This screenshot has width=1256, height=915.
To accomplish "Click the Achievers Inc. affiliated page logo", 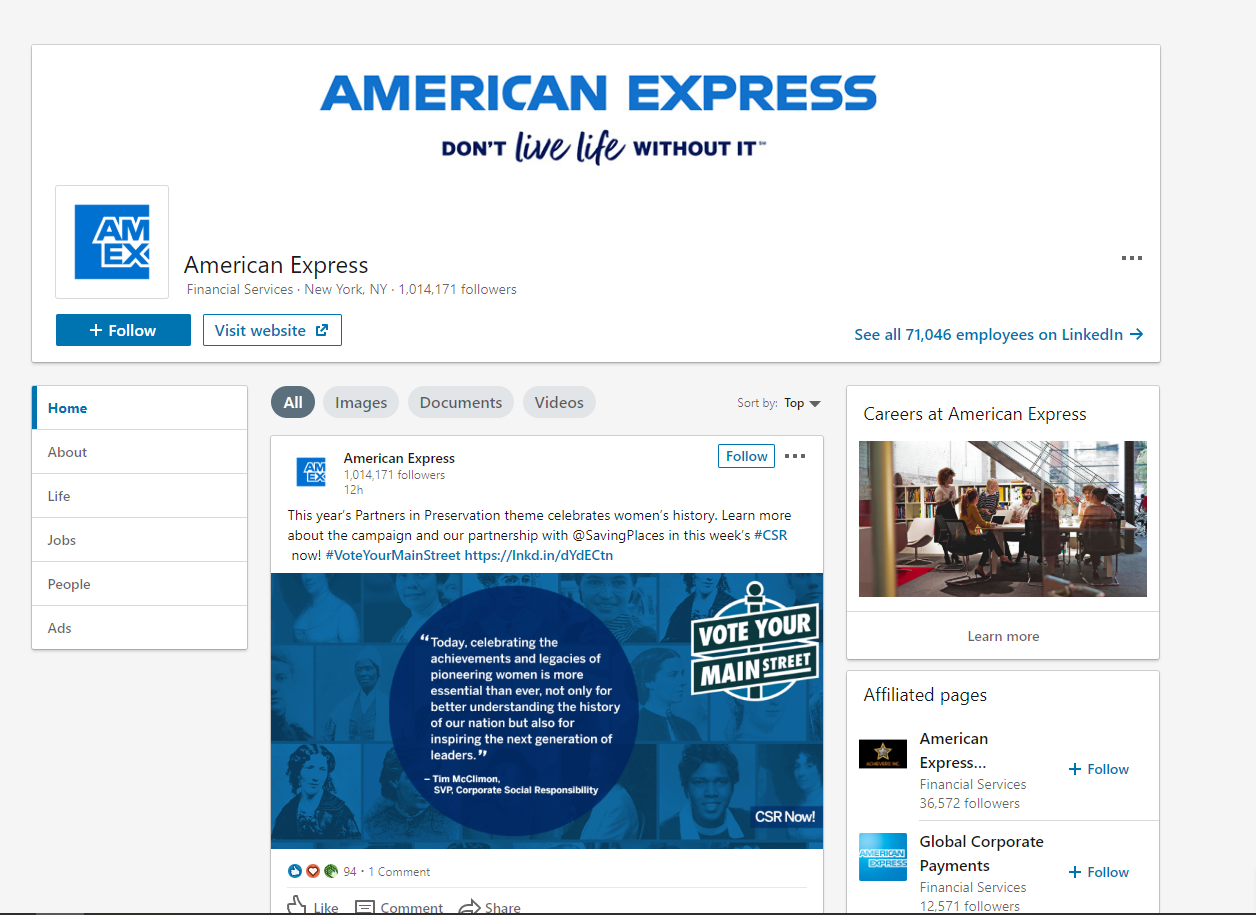I will coord(883,754).
